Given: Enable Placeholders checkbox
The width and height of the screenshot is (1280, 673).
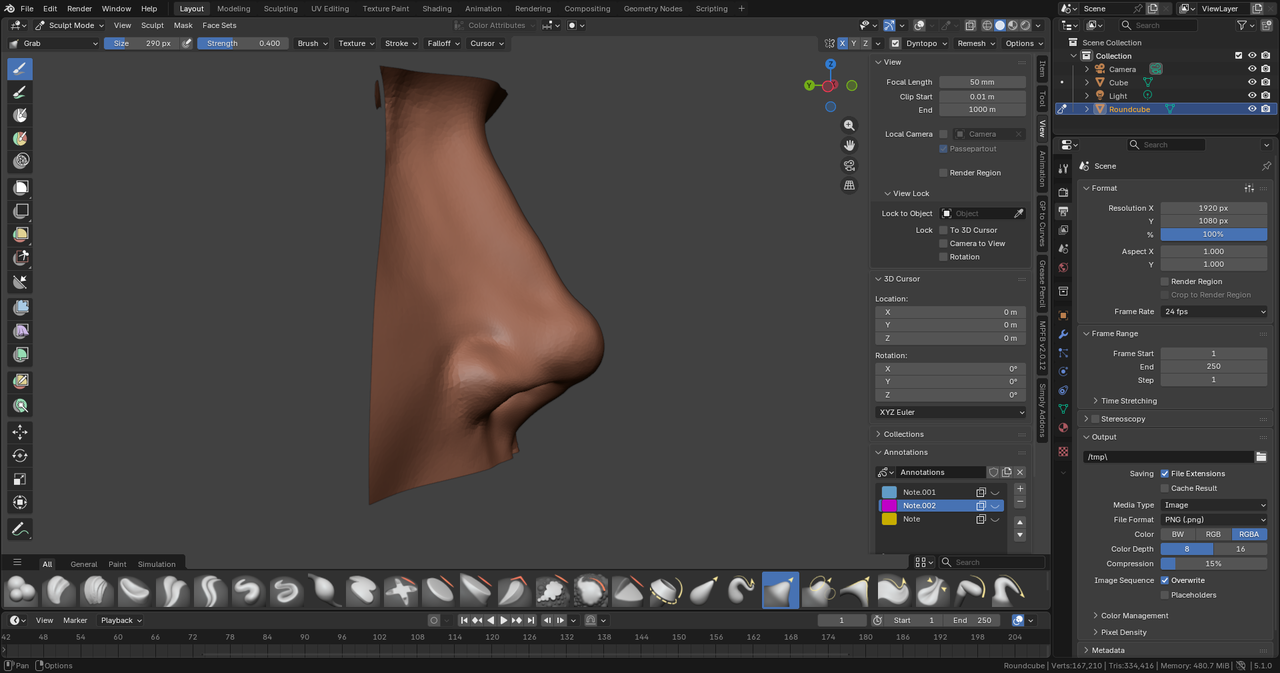Looking at the screenshot, I should tap(1165, 595).
